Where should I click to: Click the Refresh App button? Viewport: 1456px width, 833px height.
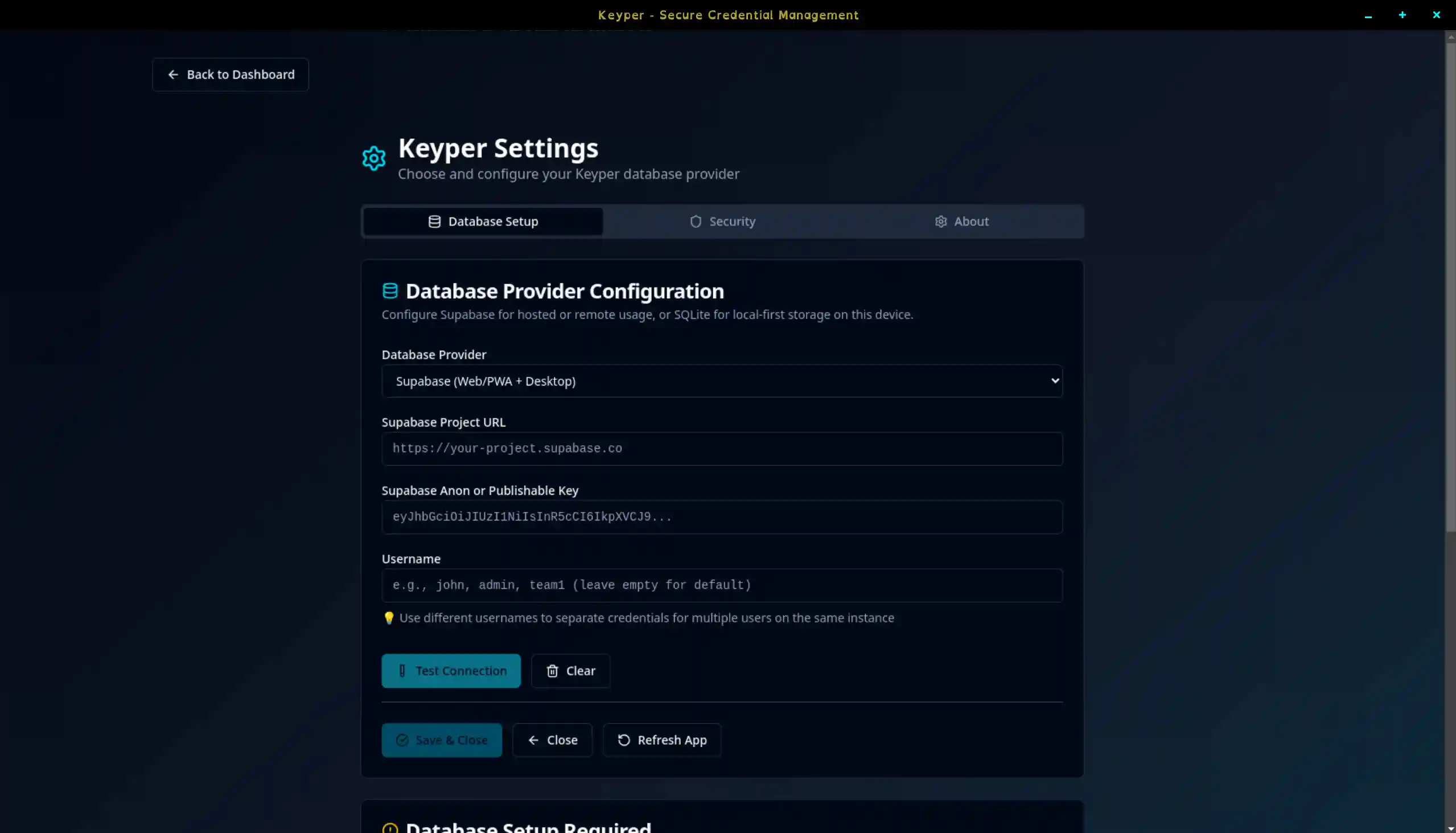tap(661, 740)
